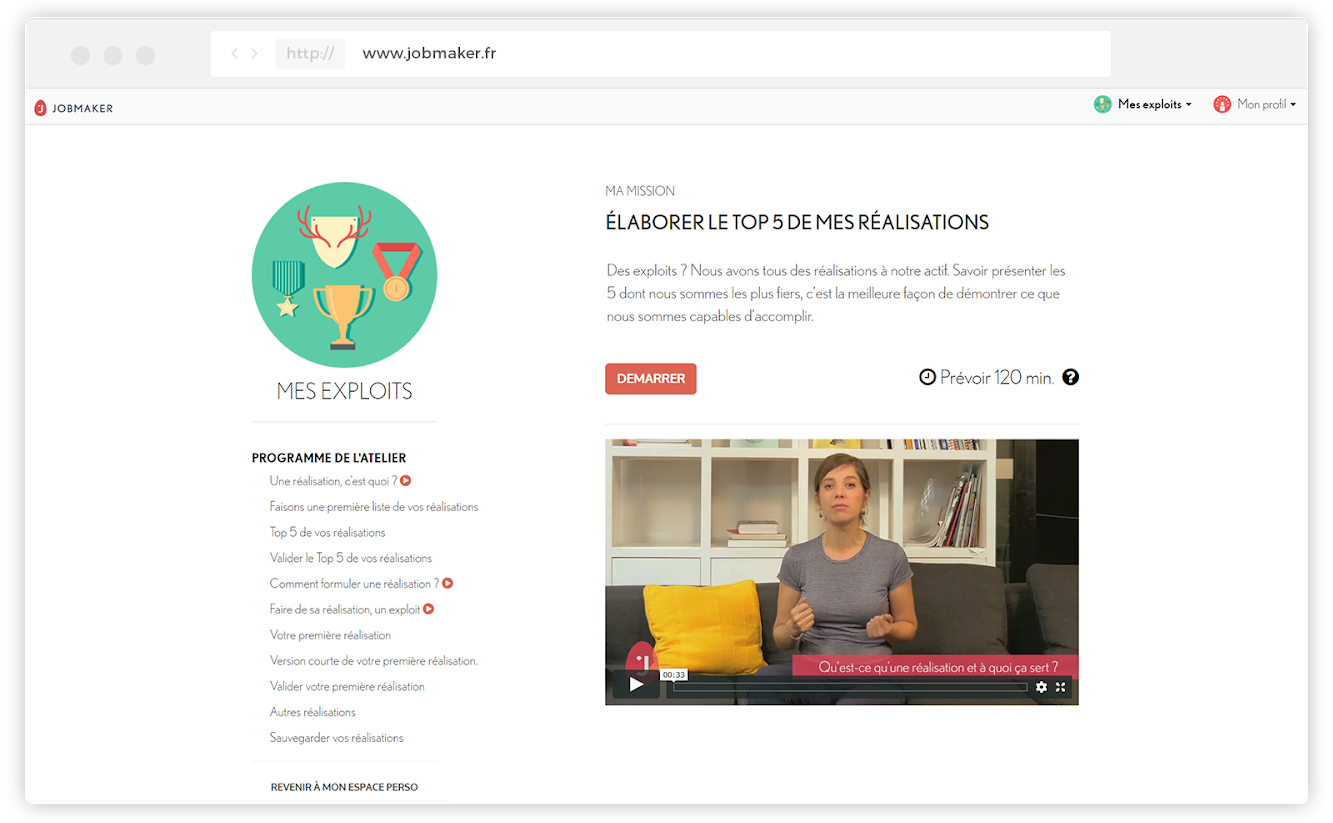Open 'Sauvegarder vos réalisations' step

click(x=337, y=738)
